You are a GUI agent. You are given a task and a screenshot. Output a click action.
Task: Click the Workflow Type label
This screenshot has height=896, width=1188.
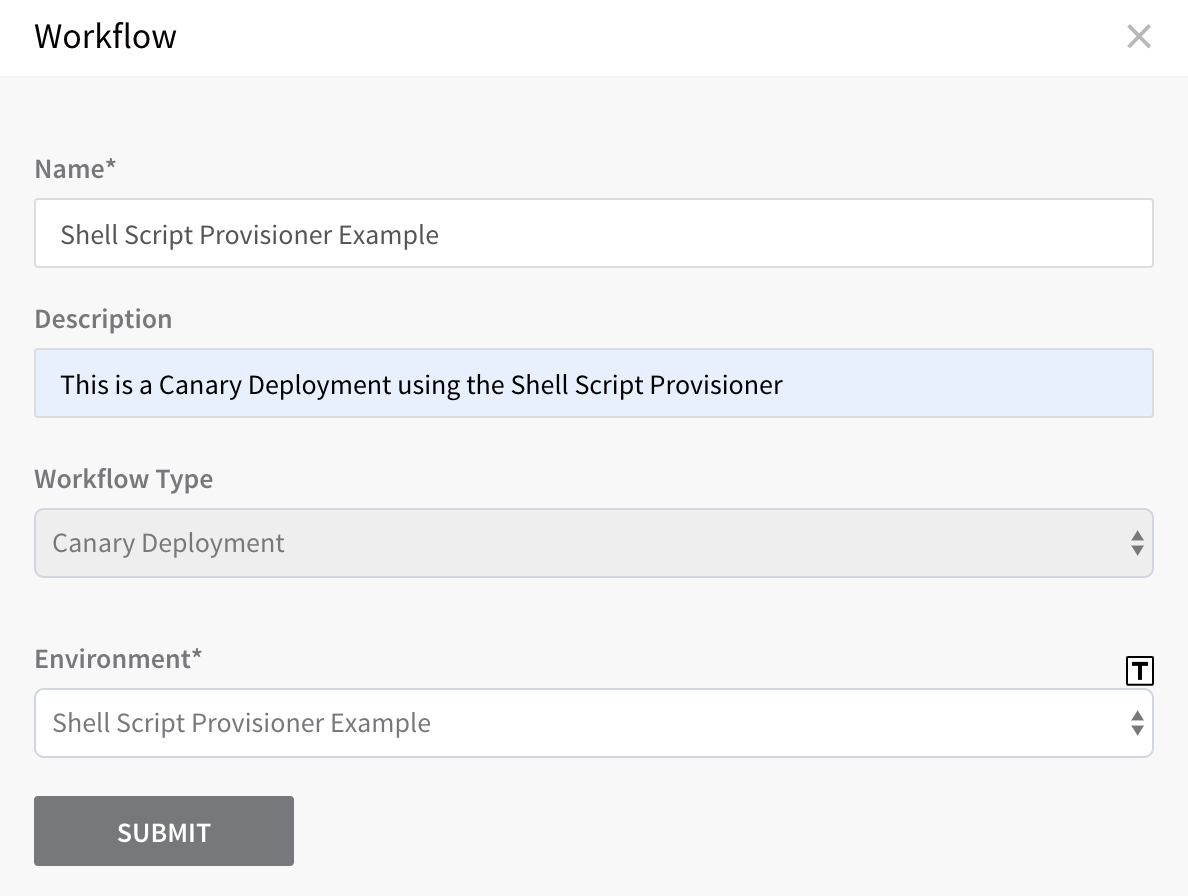(x=123, y=479)
